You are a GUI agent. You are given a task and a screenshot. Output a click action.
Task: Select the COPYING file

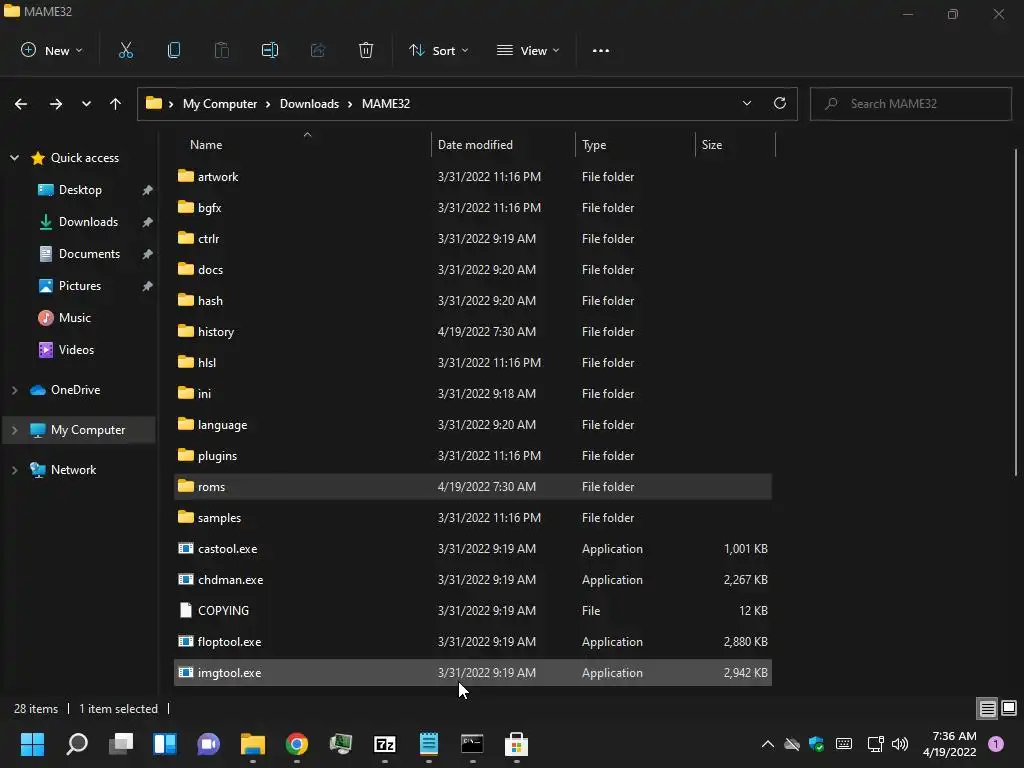[x=473, y=611]
